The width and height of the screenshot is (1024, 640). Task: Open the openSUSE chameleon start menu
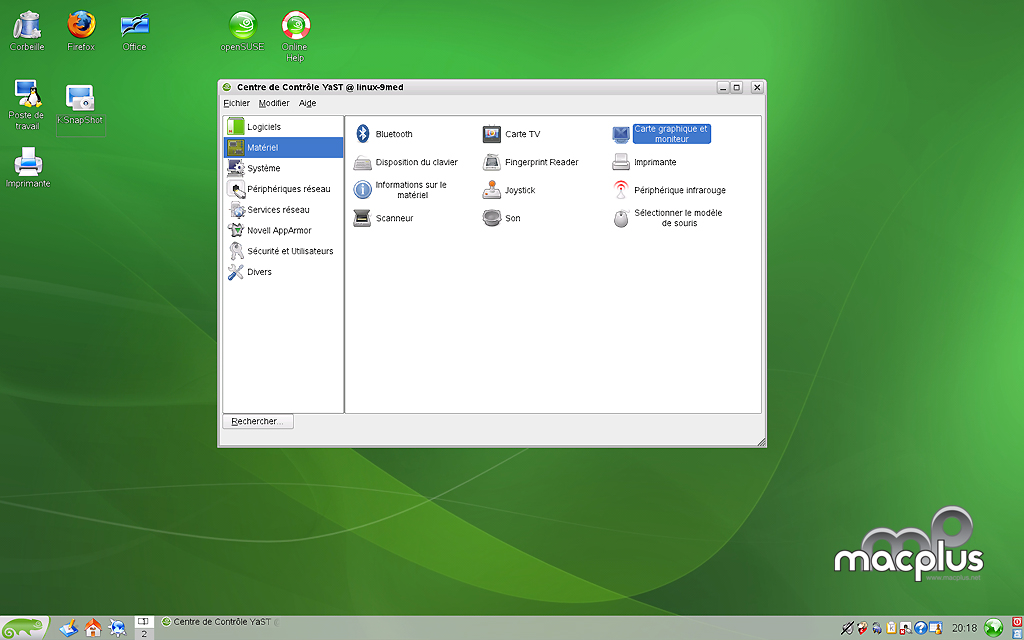(x=25, y=628)
